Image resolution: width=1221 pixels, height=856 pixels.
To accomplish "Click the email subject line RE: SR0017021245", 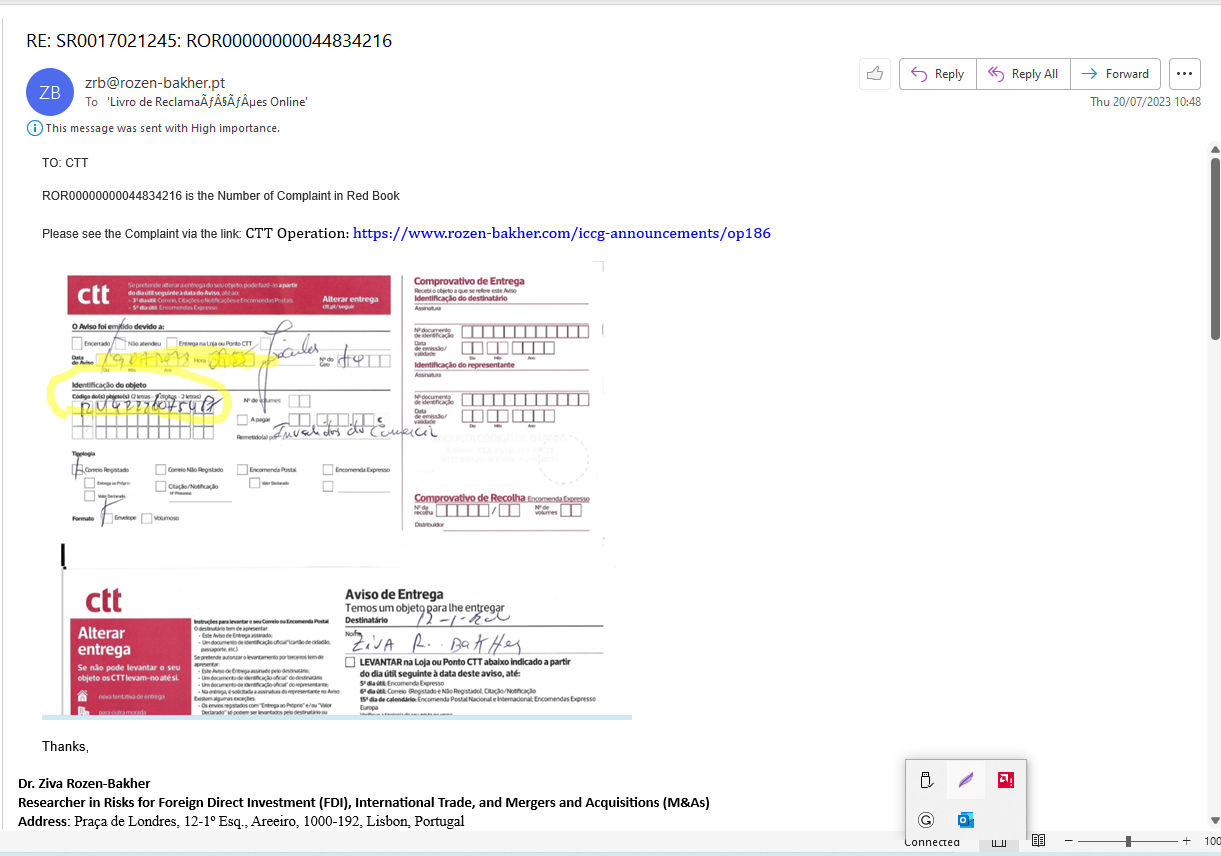I will tap(209, 41).
